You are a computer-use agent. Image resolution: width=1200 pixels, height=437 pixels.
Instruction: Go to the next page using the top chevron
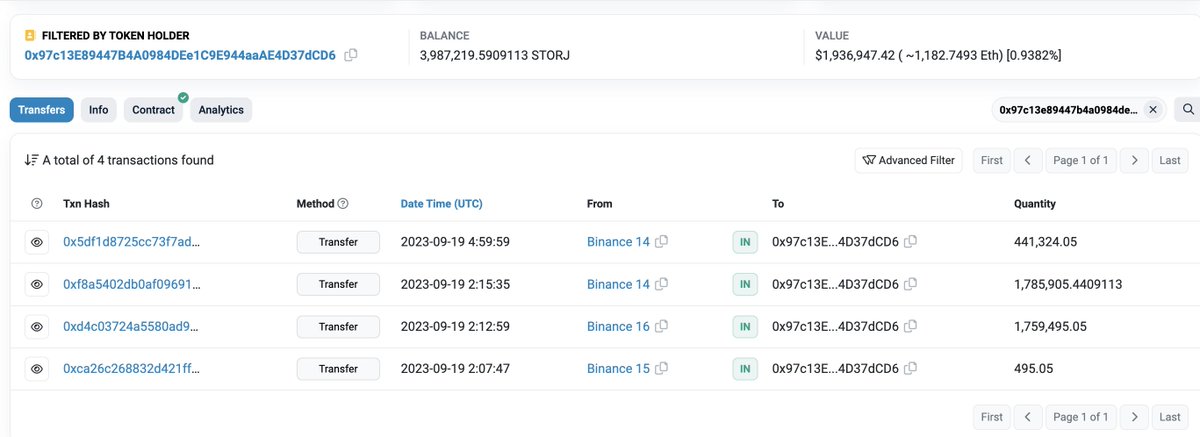click(1133, 160)
